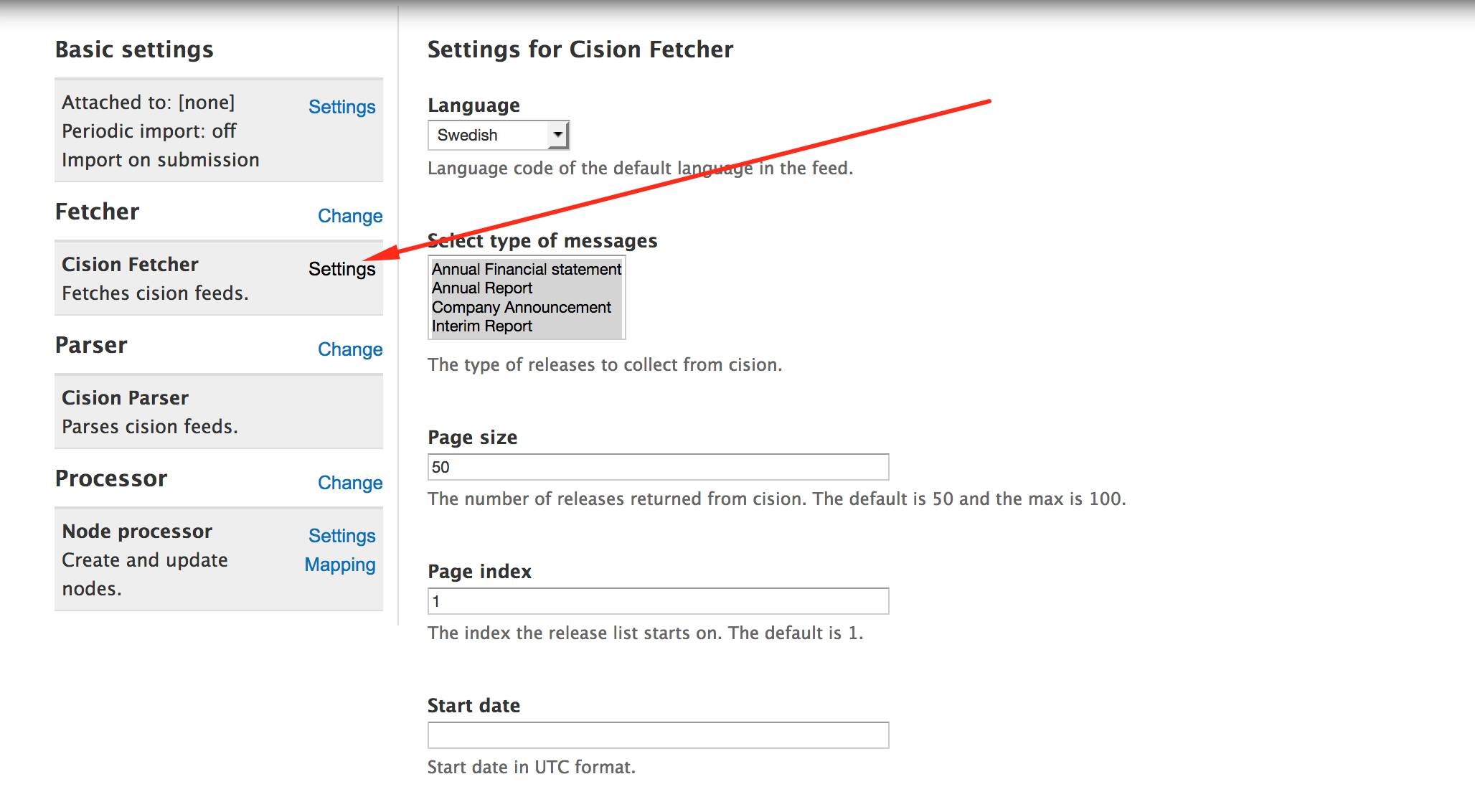The height and width of the screenshot is (812, 1475).
Task: Click the Cision Parser title
Action: [x=125, y=398]
